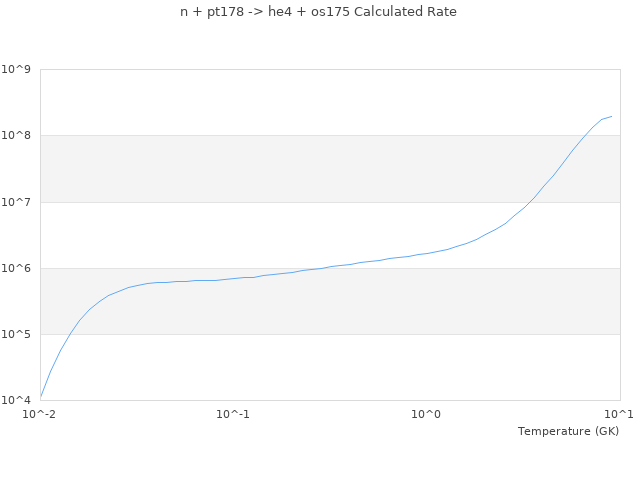
Task: Click the Temperature (GK) axis title
Action: click(x=568, y=431)
